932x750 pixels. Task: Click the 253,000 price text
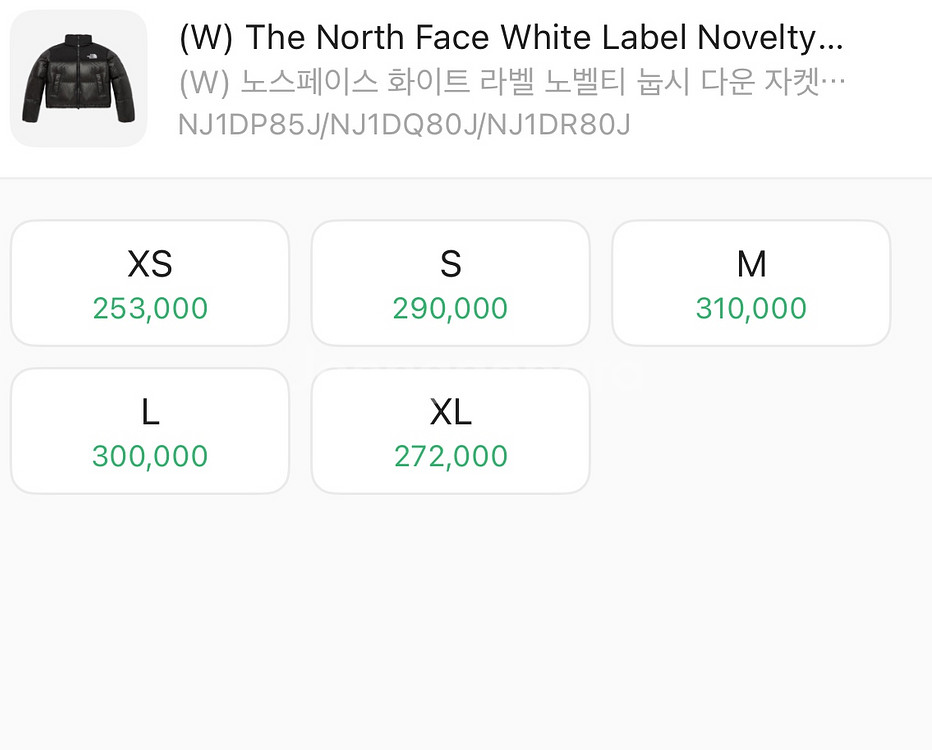150,308
